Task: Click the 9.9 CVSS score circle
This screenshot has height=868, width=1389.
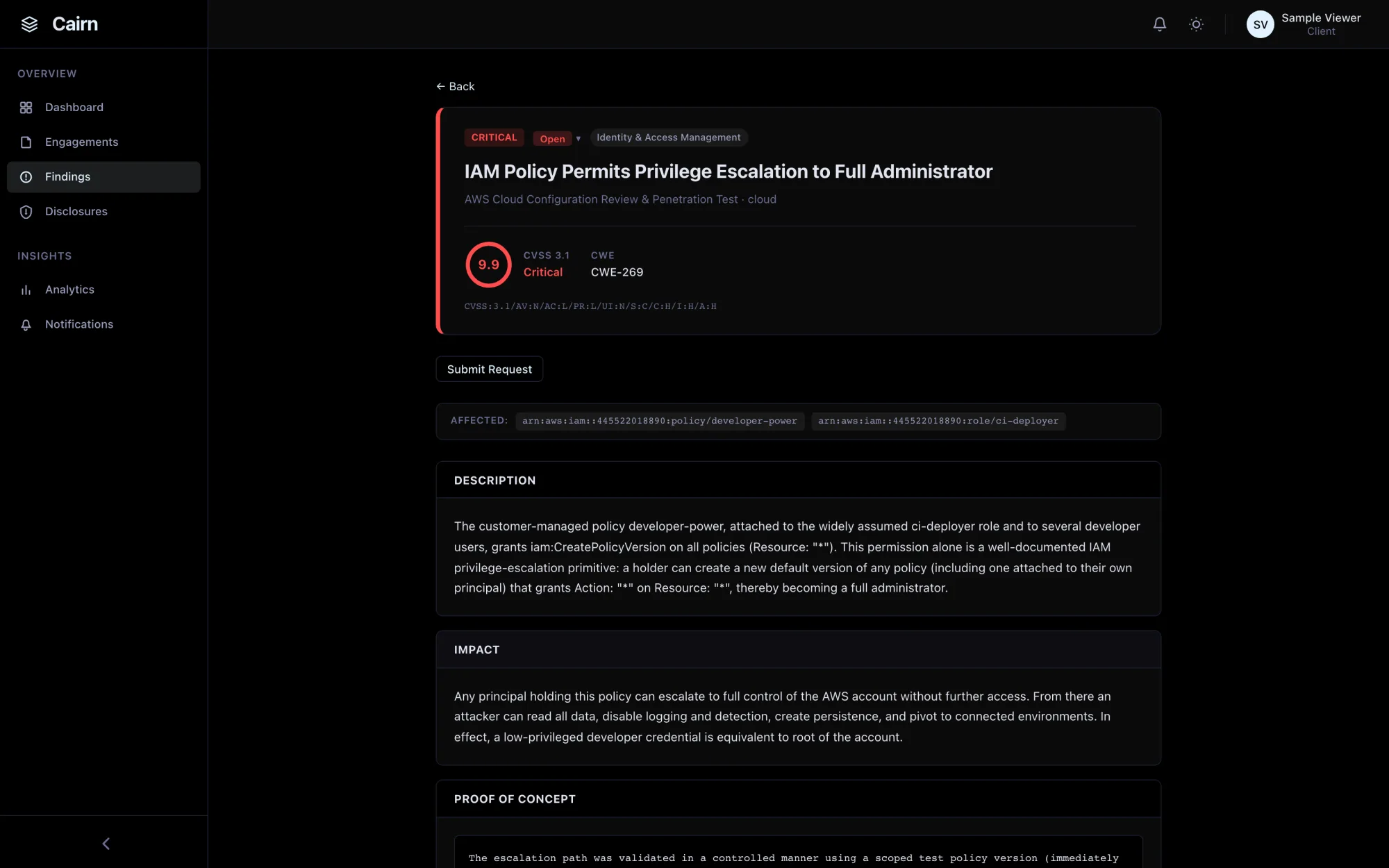Action: (x=488, y=265)
